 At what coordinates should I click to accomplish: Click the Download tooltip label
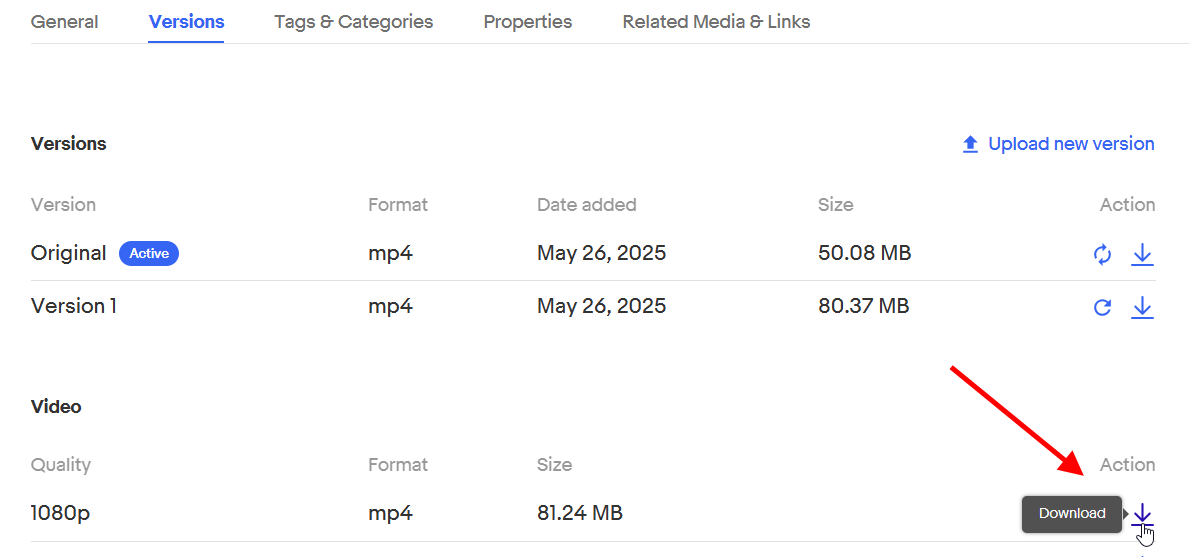pyautogui.click(x=1072, y=514)
